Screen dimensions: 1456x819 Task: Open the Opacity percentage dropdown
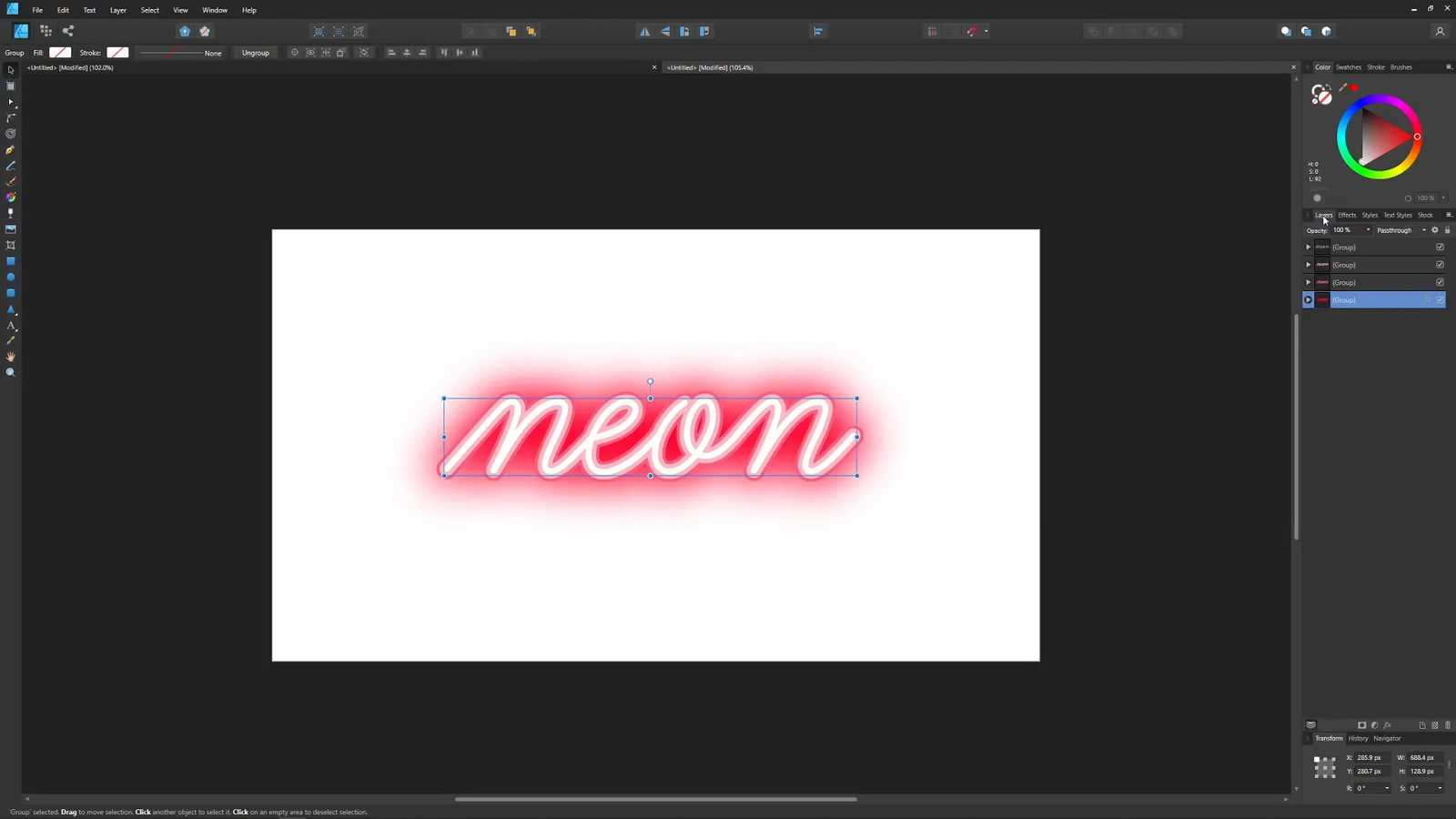coord(1368,229)
